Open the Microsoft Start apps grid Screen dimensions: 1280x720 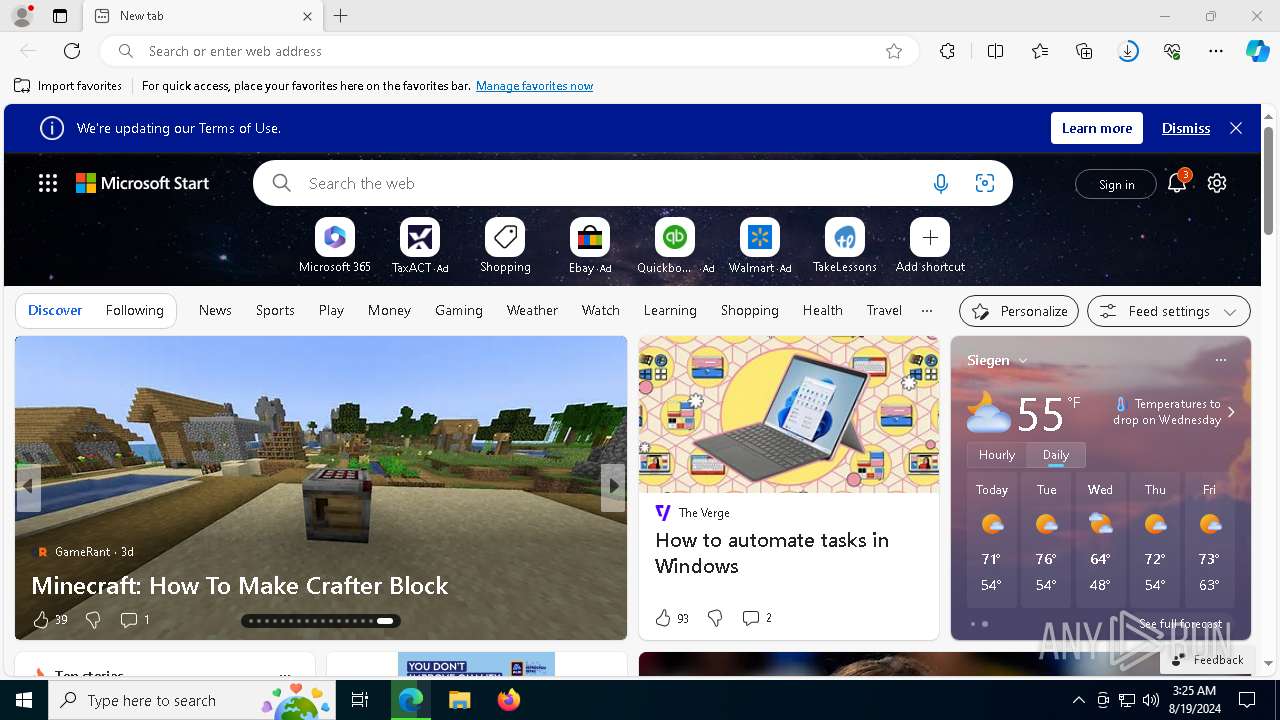[48, 183]
